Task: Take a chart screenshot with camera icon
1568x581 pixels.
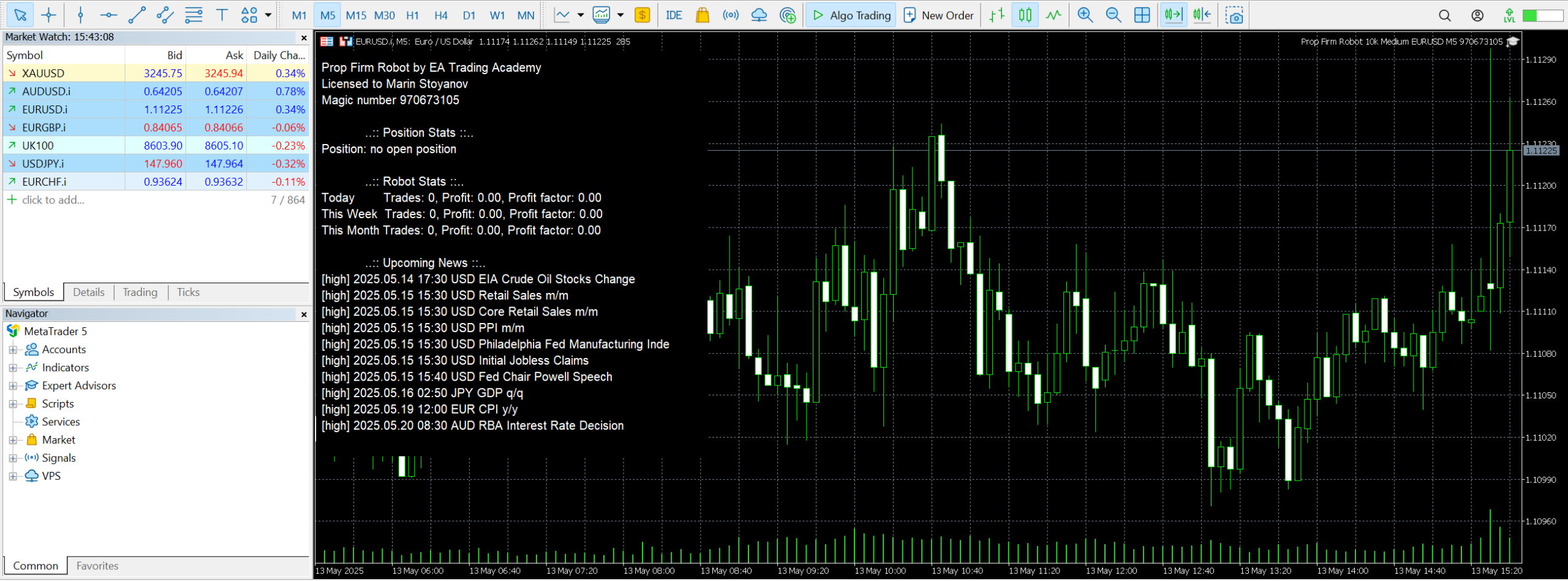Action: 1234,15
